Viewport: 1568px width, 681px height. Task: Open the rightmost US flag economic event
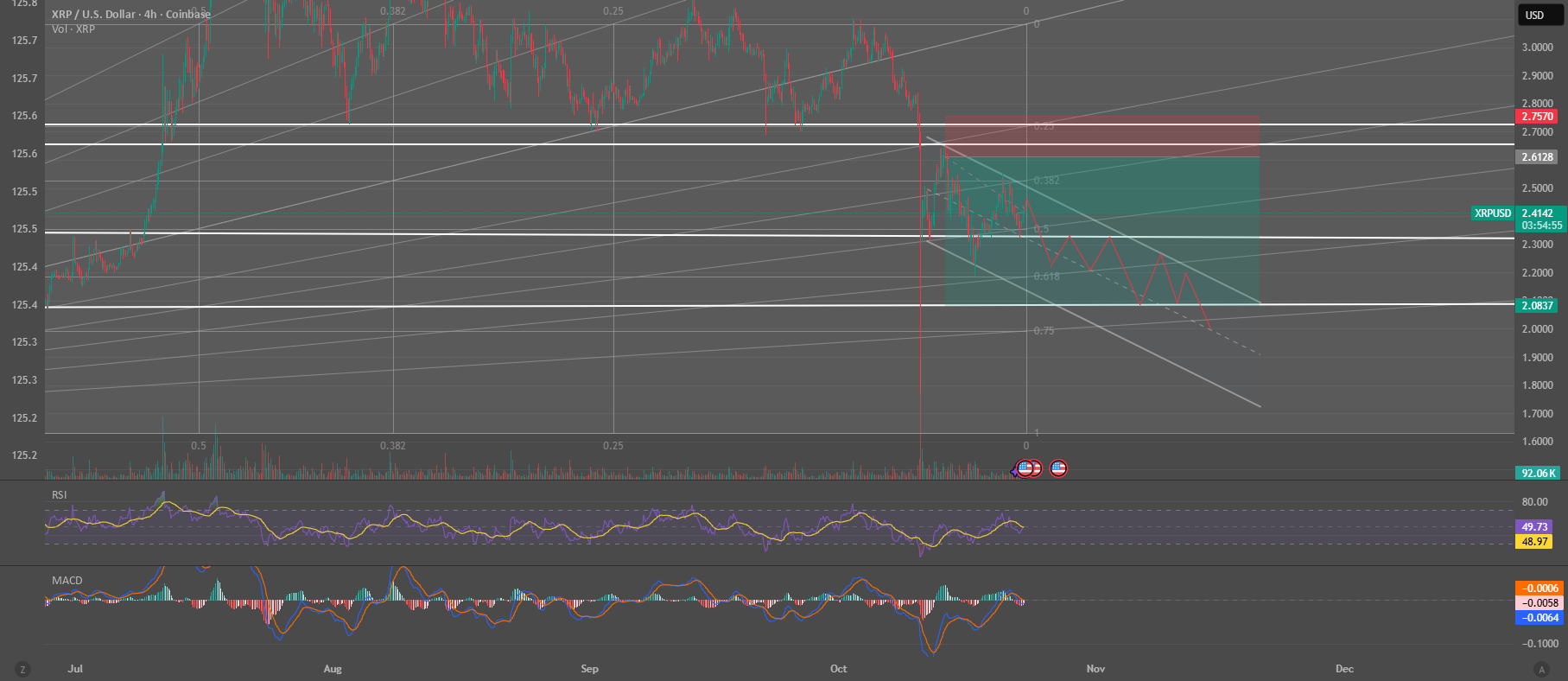(1058, 468)
